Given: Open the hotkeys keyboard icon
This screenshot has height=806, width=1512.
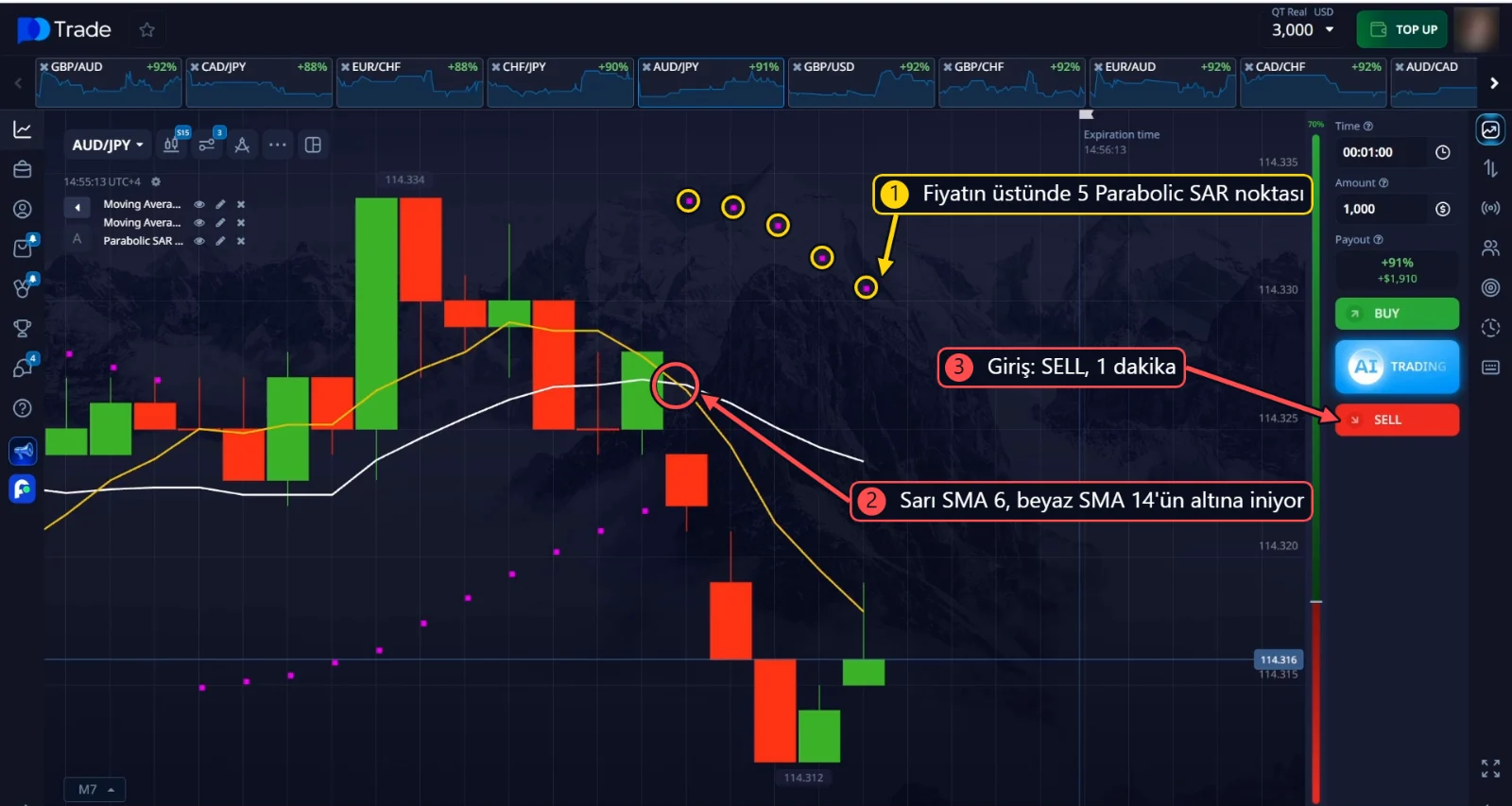Looking at the screenshot, I should [1490, 367].
